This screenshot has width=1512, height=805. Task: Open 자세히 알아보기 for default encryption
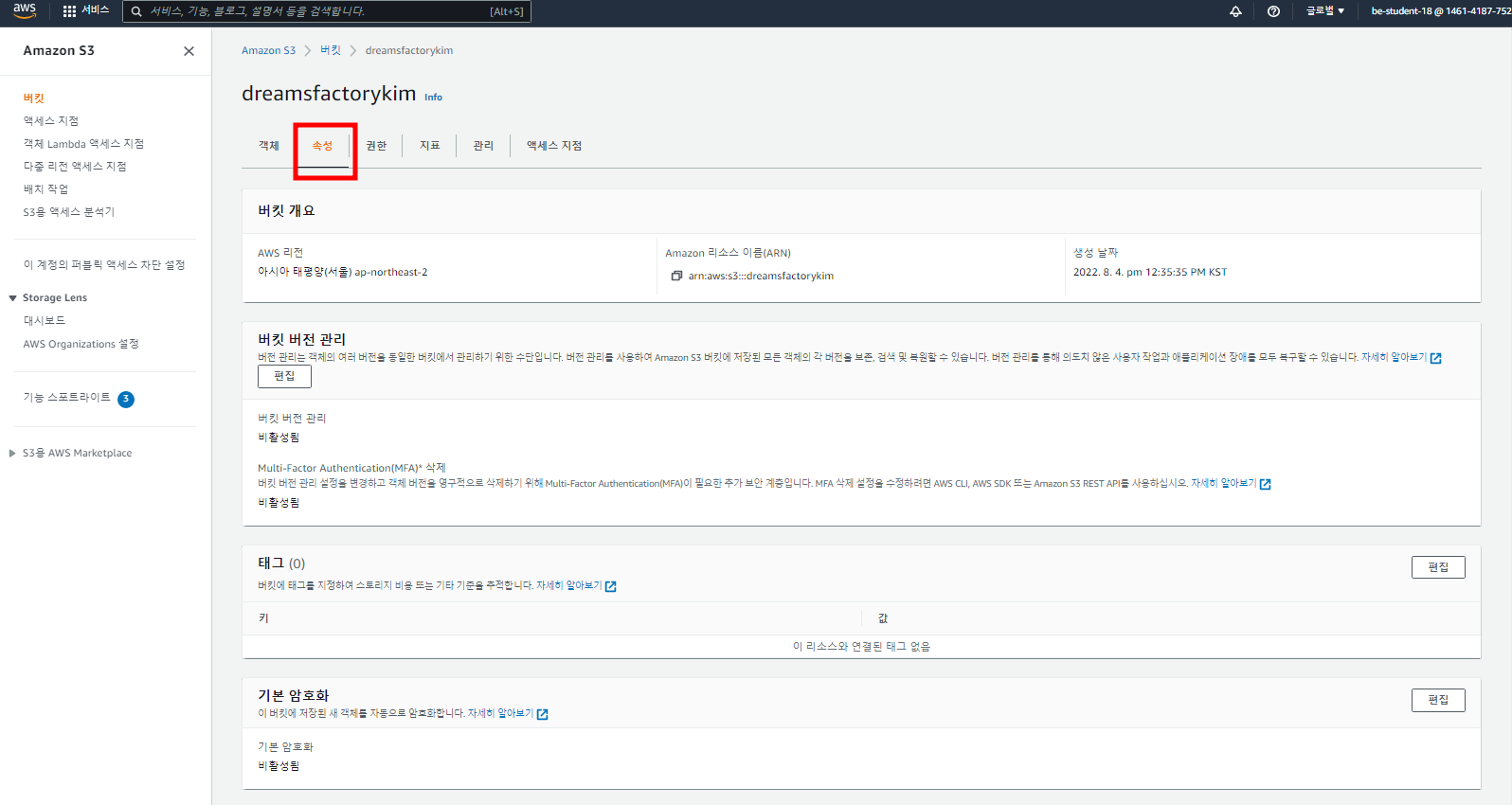(x=500, y=714)
